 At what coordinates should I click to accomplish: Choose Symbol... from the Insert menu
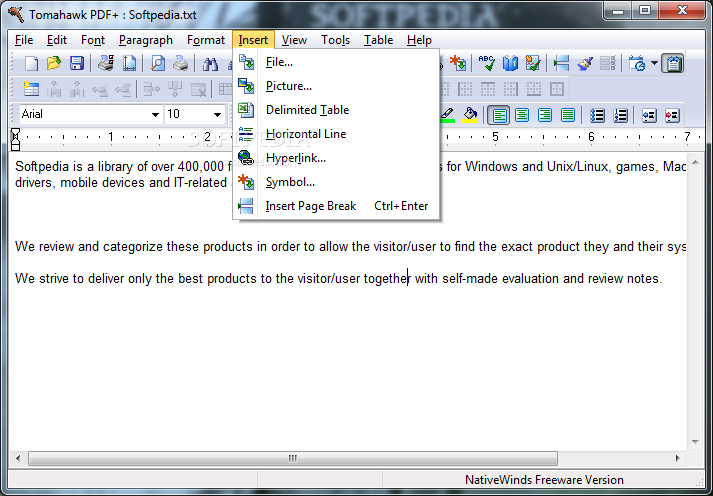click(x=336, y=182)
